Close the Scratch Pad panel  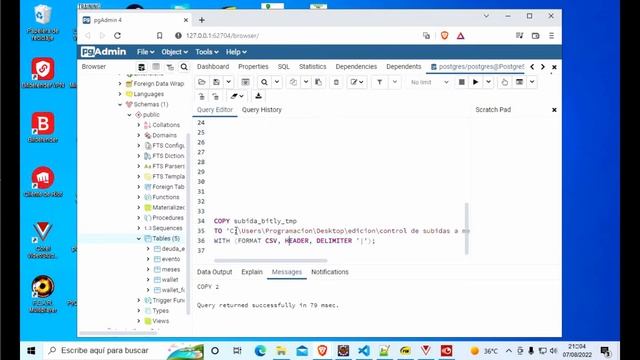(554, 110)
